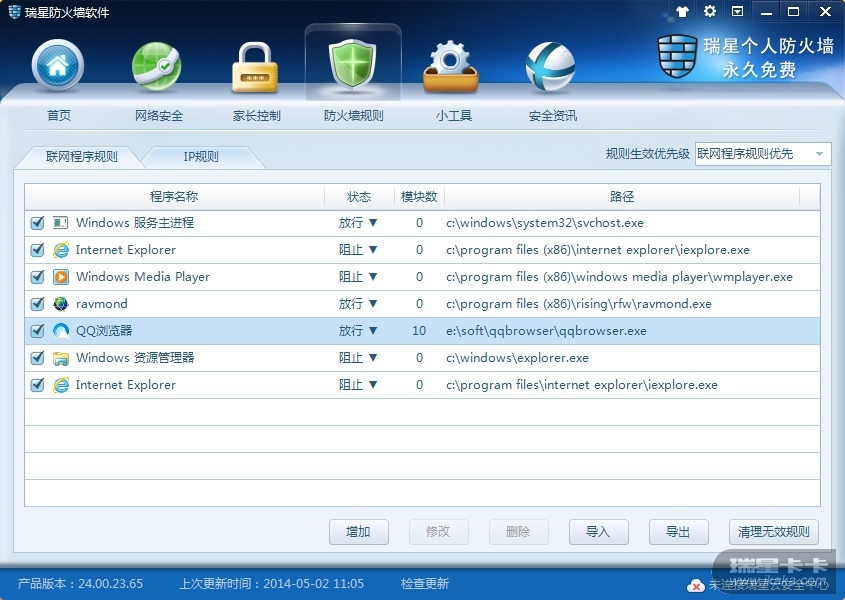Click the ravmond program icon
This screenshot has height=600, width=845.
(x=61, y=304)
